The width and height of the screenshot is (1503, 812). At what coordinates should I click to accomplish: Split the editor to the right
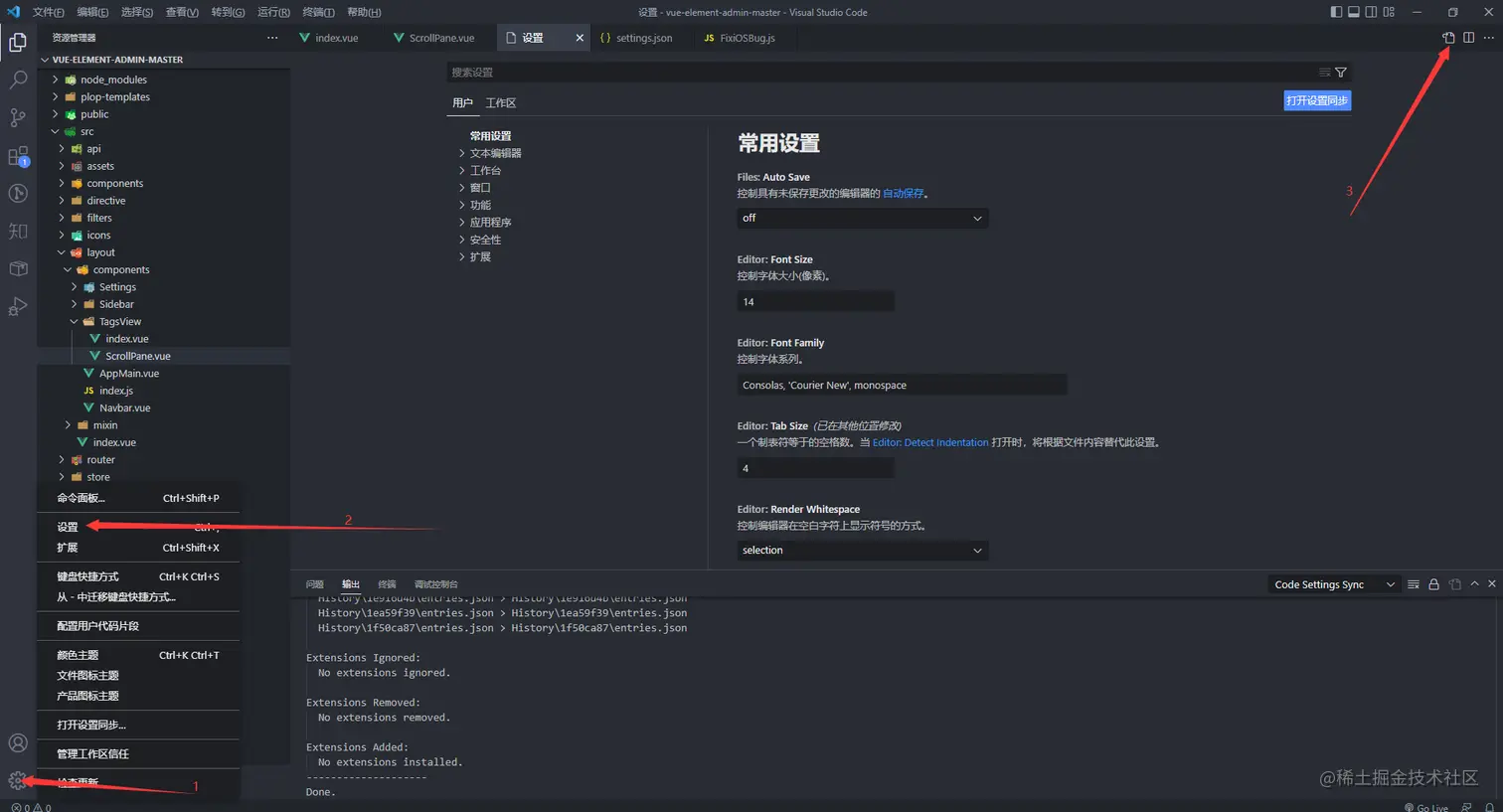1468,38
